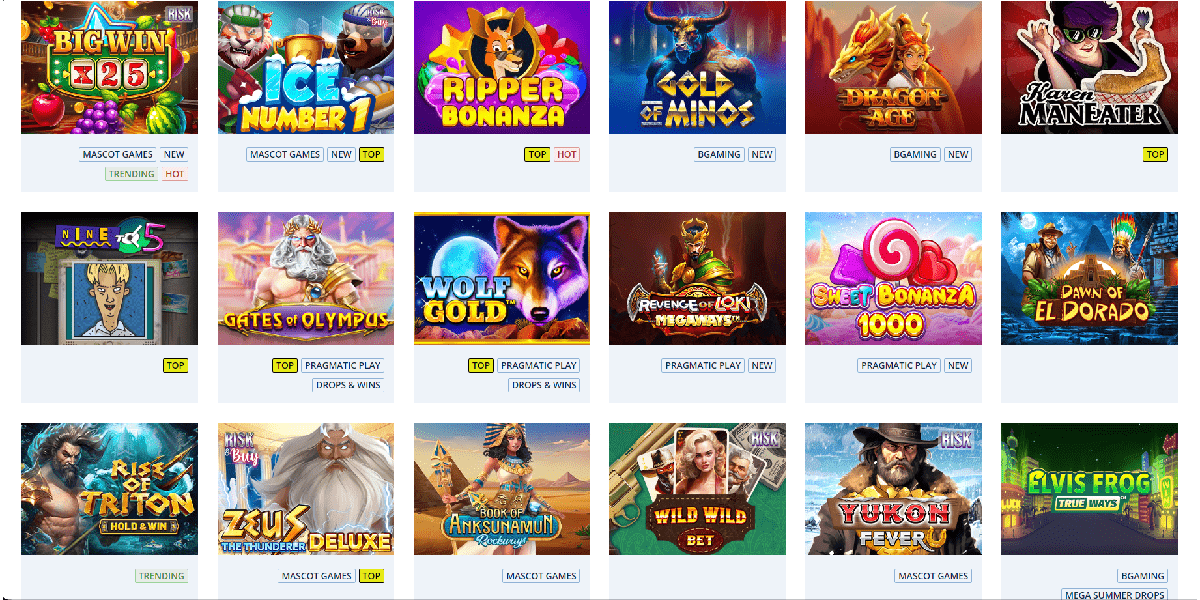
Task: Click PRAGMATIC PLAY tag under Revenge of Loki
Action: [703, 365]
